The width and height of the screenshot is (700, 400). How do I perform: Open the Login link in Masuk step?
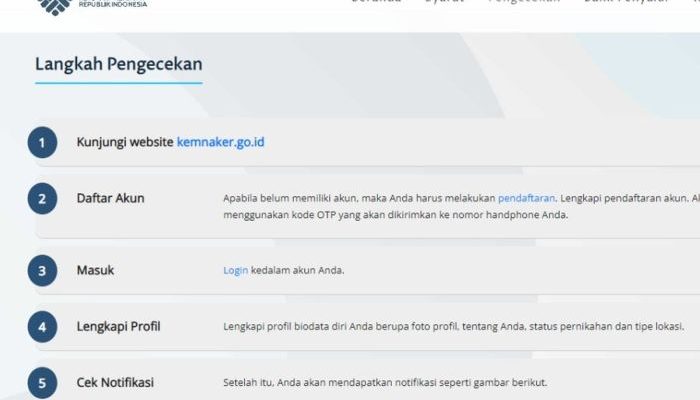pyautogui.click(x=235, y=271)
